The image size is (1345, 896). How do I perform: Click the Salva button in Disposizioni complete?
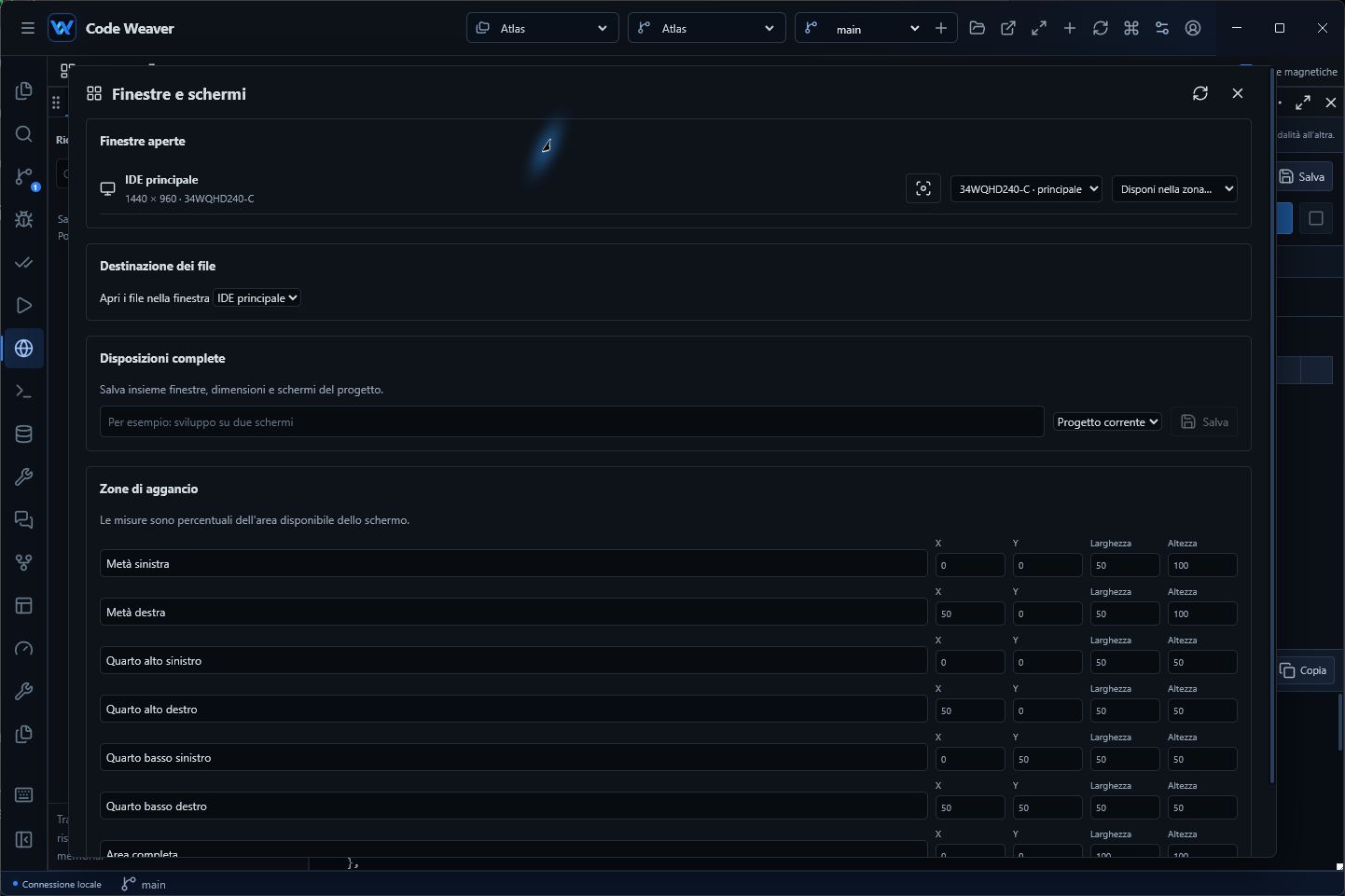coord(1204,422)
